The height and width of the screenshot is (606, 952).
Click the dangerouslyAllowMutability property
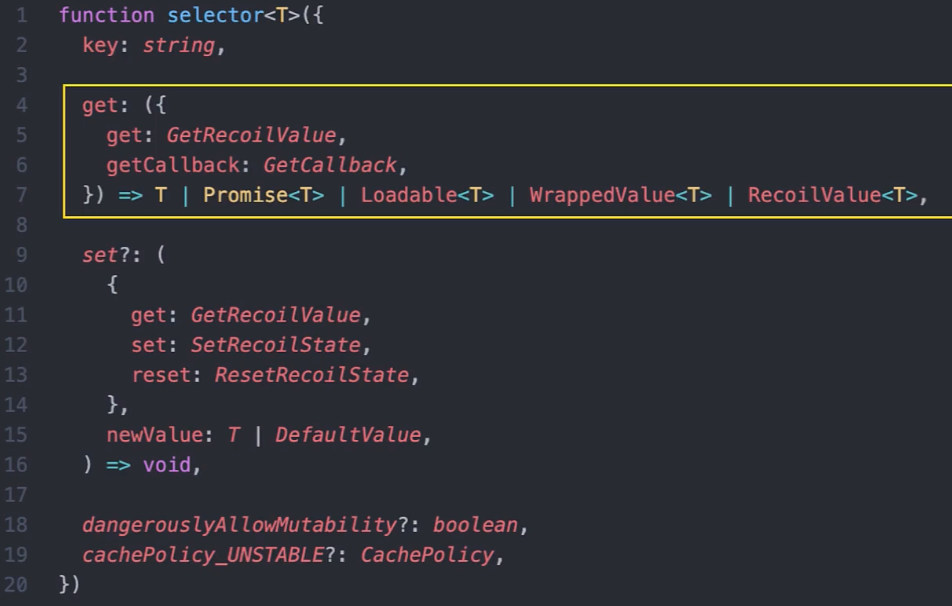(239, 525)
